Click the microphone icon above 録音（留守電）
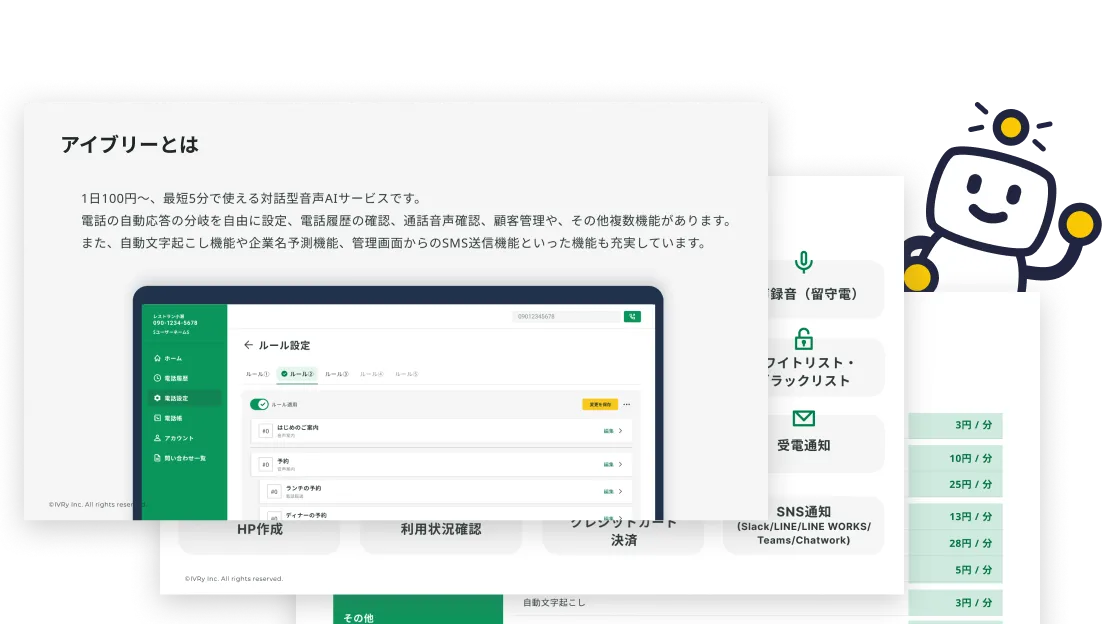Image resolution: width=1120 pixels, height=624 pixels. point(804,262)
